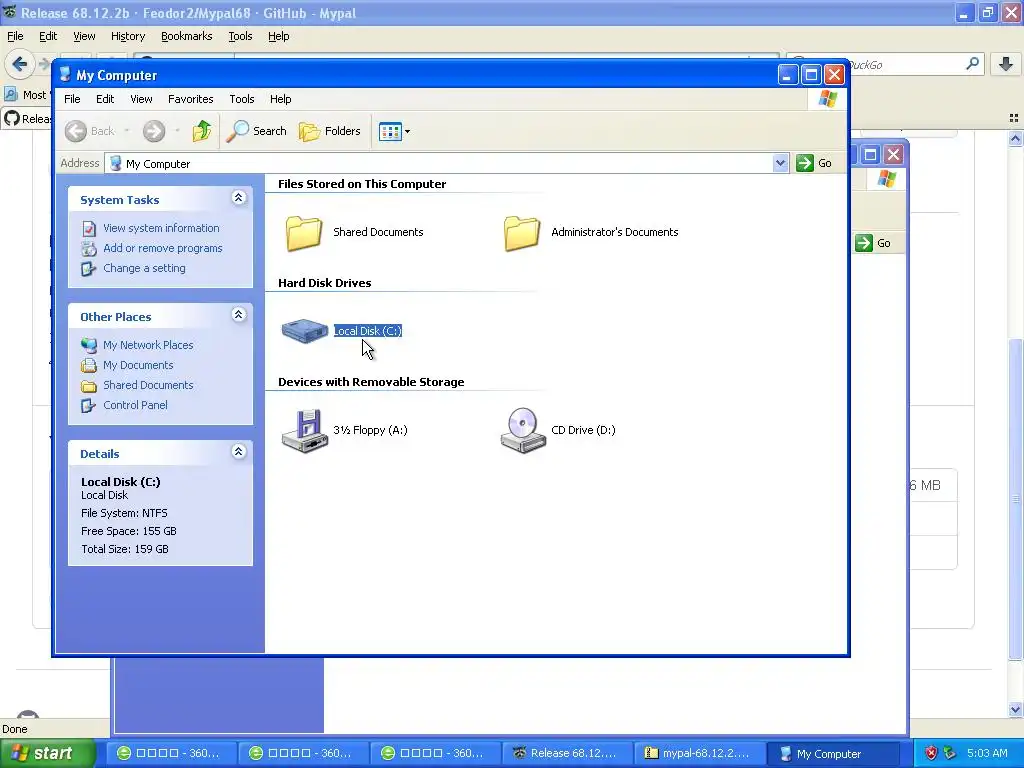Click Add or remove programs
This screenshot has height=768, width=1024.
click(x=163, y=248)
